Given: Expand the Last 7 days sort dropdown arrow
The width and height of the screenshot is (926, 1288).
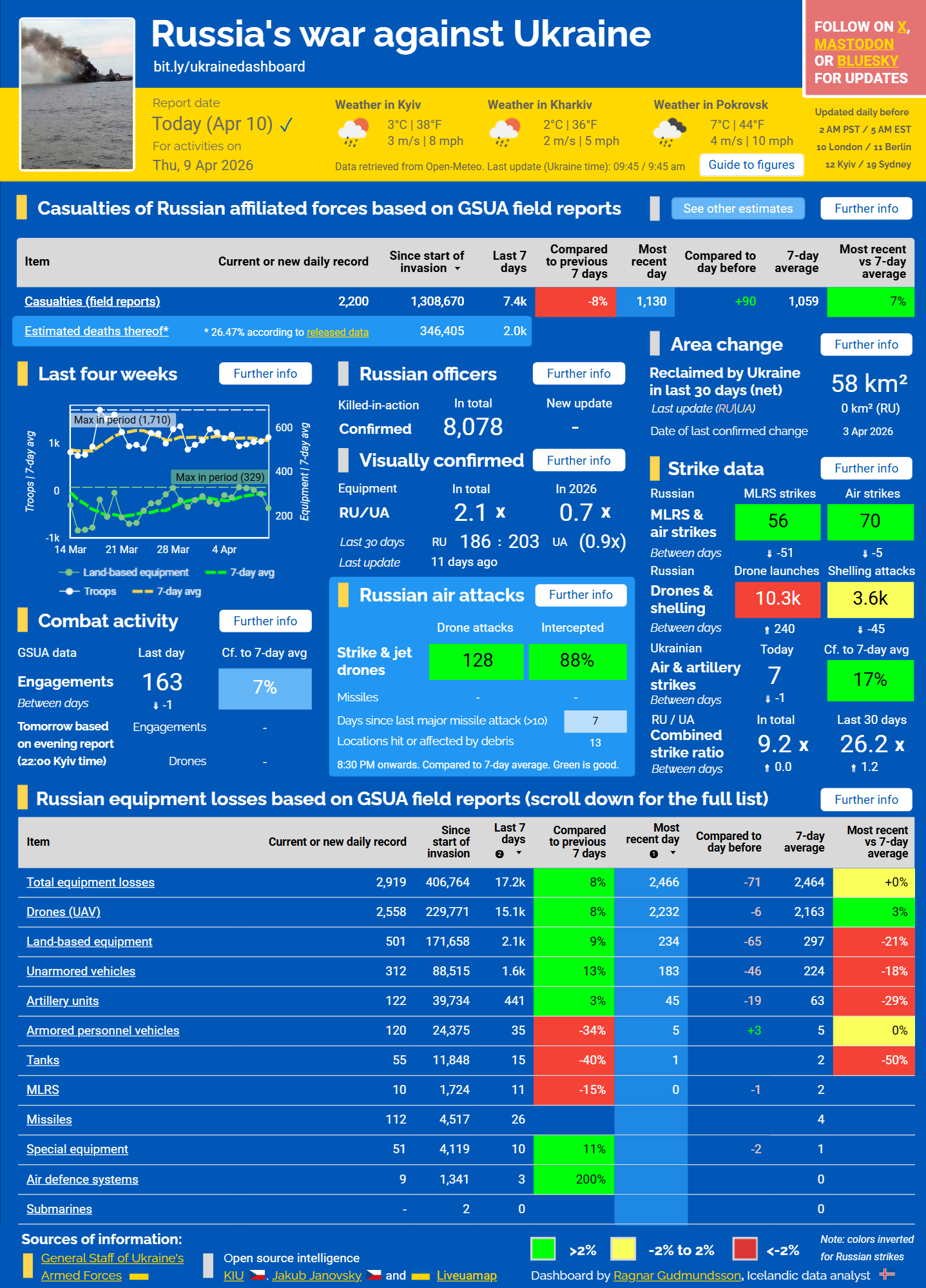Looking at the screenshot, I should pyautogui.click(x=519, y=853).
